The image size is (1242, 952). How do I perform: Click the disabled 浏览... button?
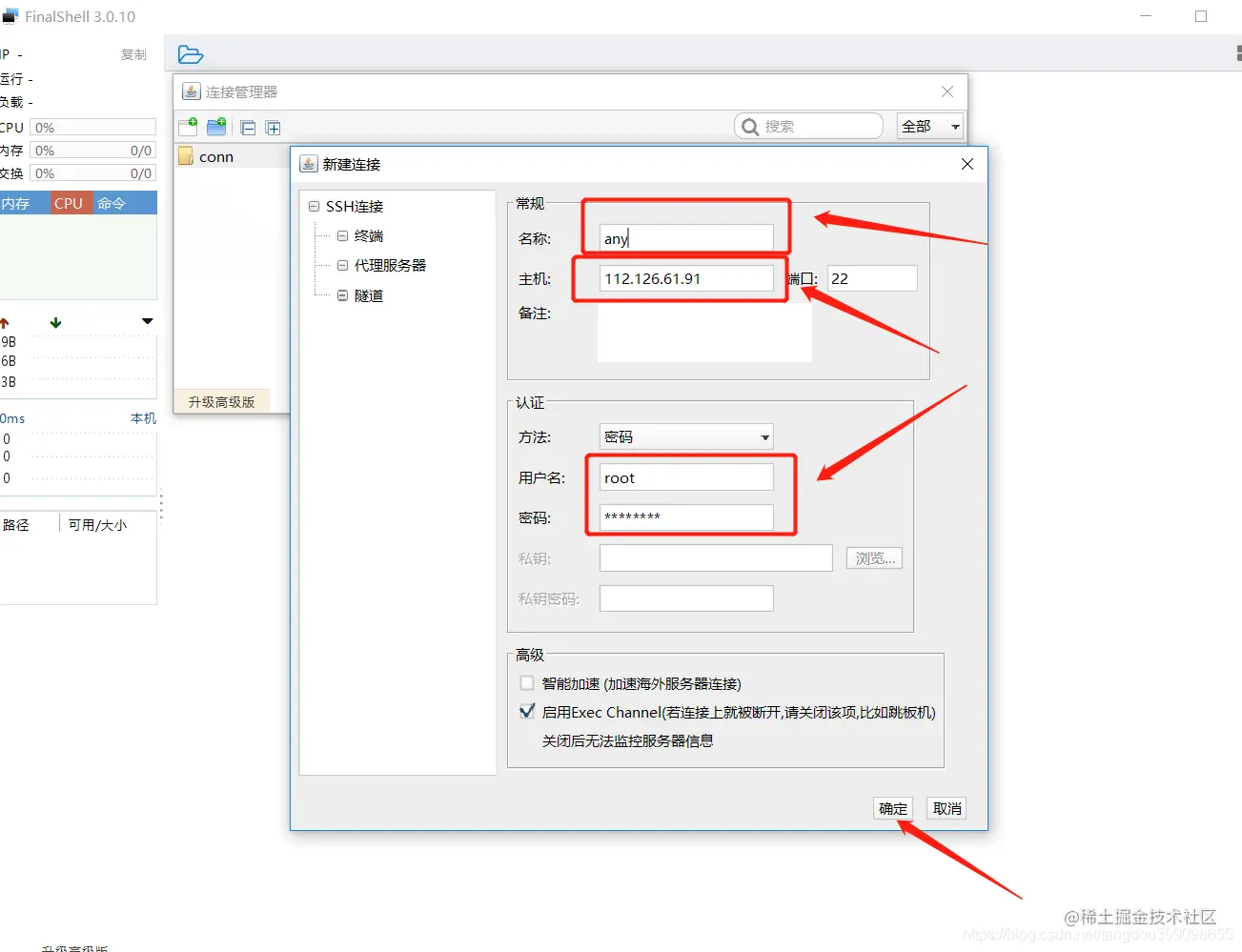coord(874,558)
